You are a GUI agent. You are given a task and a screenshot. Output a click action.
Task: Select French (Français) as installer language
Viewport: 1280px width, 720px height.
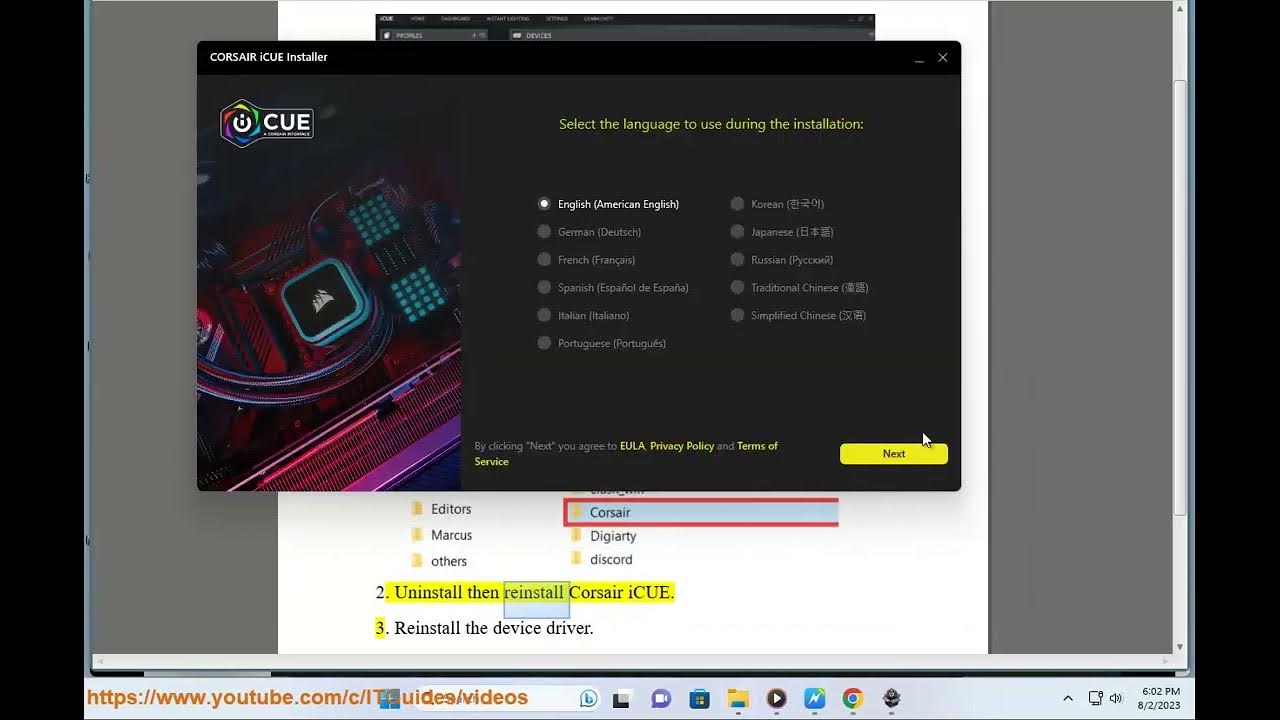click(x=587, y=260)
